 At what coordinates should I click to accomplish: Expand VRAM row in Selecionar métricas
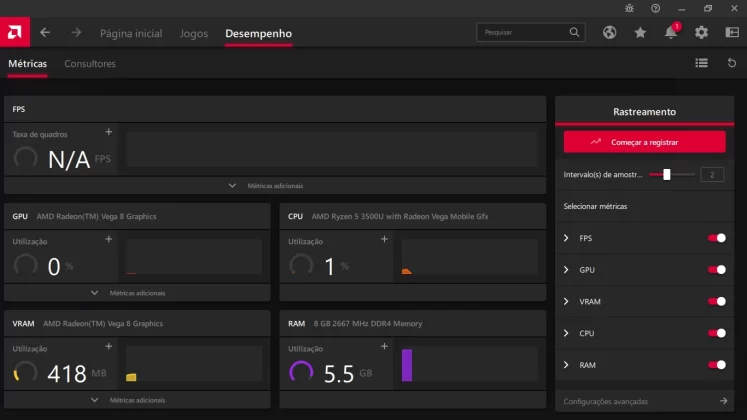click(566, 301)
